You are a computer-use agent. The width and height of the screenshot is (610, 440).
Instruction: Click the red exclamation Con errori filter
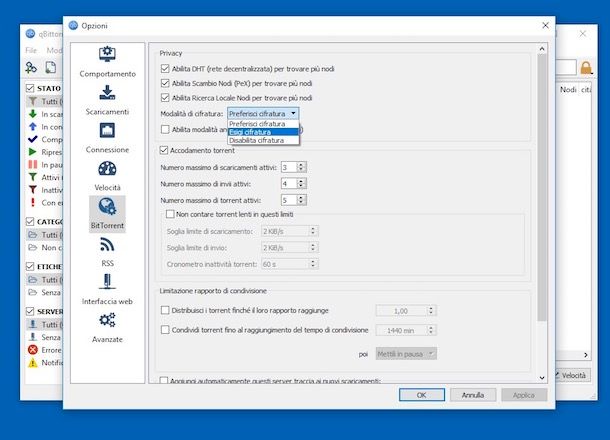tap(33, 202)
